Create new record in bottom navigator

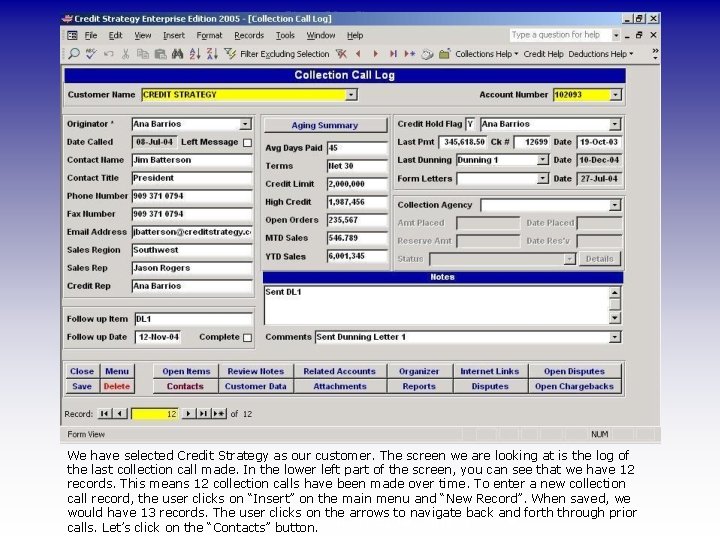(x=219, y=413)
